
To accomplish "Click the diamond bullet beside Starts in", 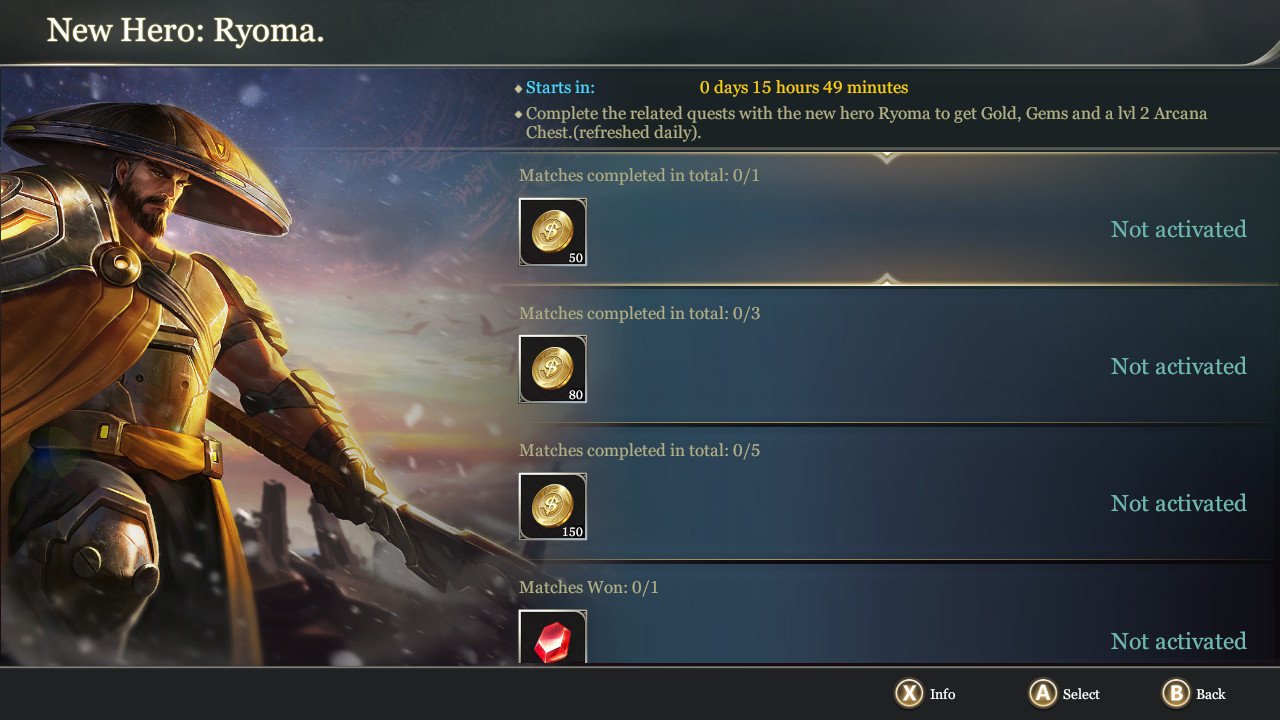I will (x=518, y=88).
